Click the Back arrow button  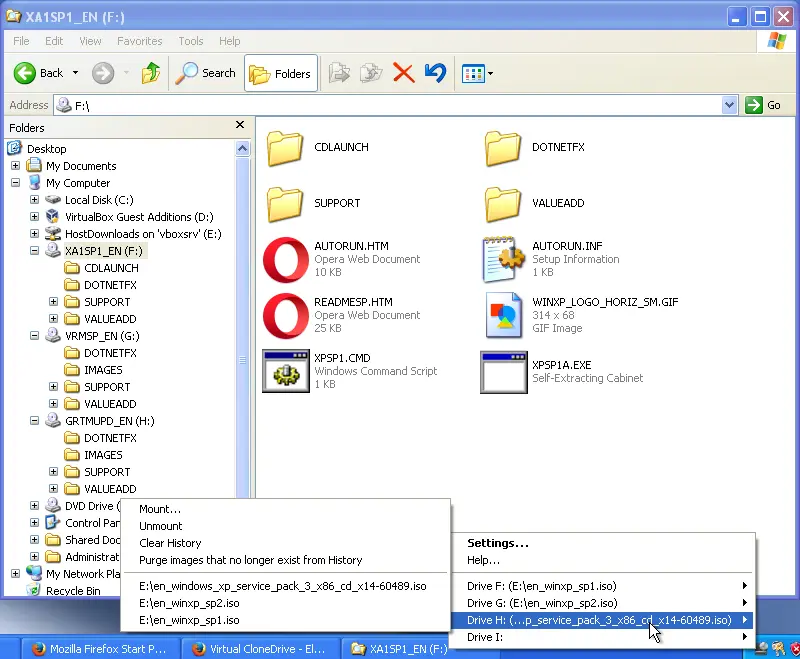pyautogui.click(x=24, y=73)
